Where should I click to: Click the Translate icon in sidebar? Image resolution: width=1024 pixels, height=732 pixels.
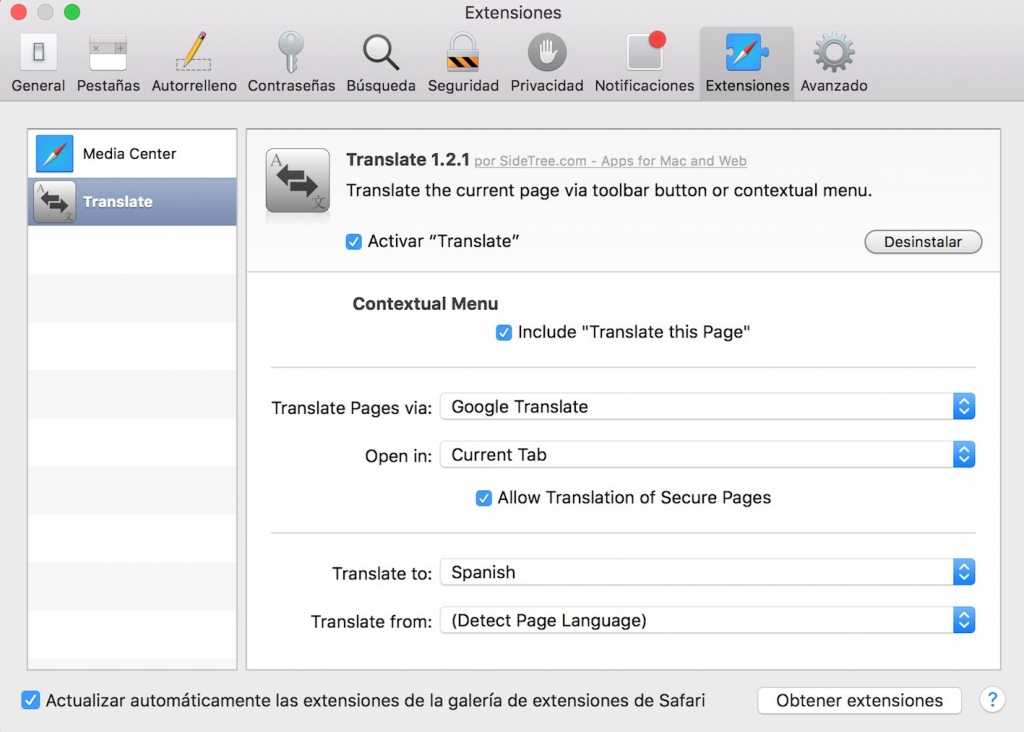coord(54,202)
